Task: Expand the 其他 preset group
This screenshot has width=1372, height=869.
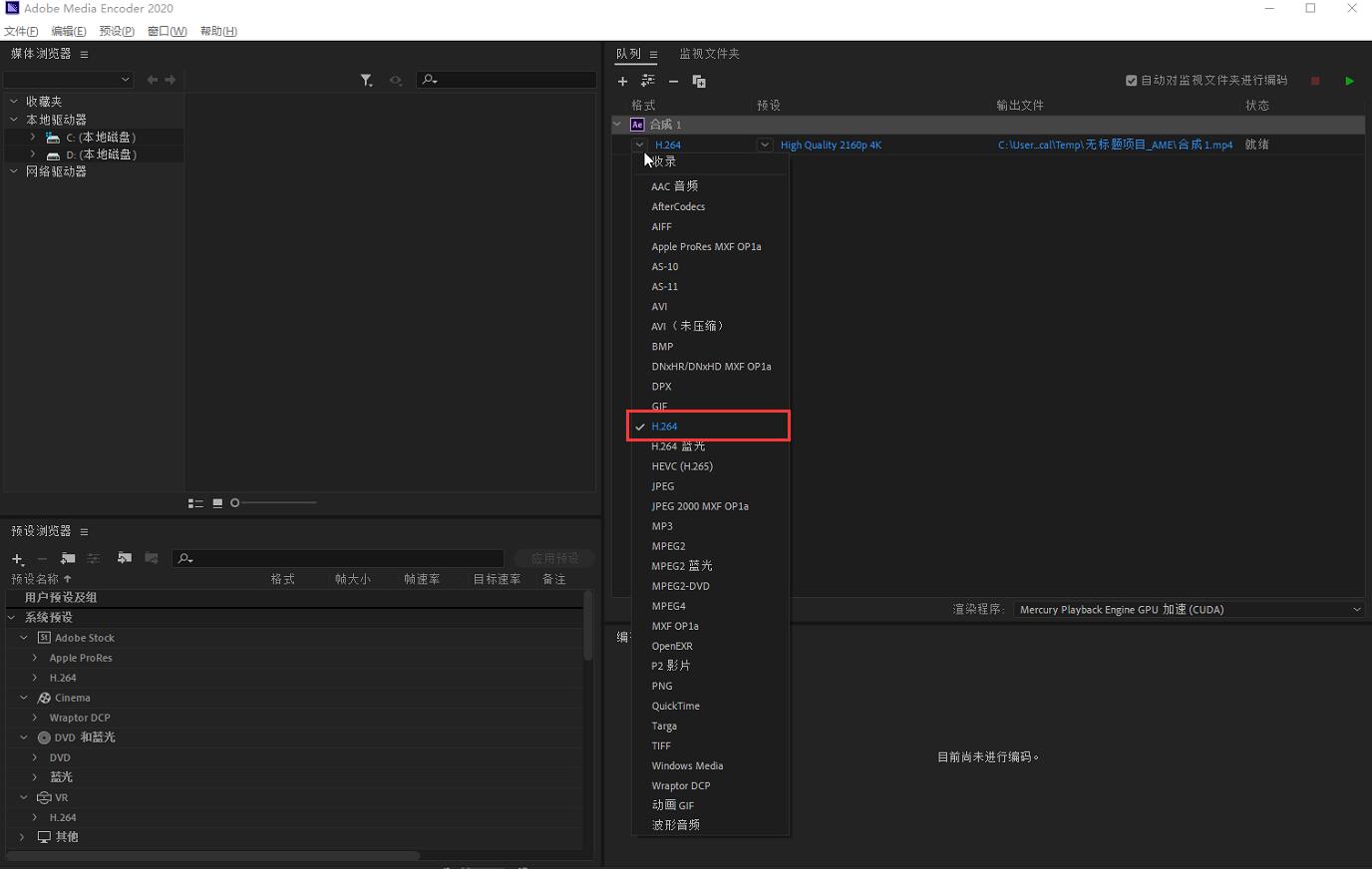Action: click(x=23, y=837)
